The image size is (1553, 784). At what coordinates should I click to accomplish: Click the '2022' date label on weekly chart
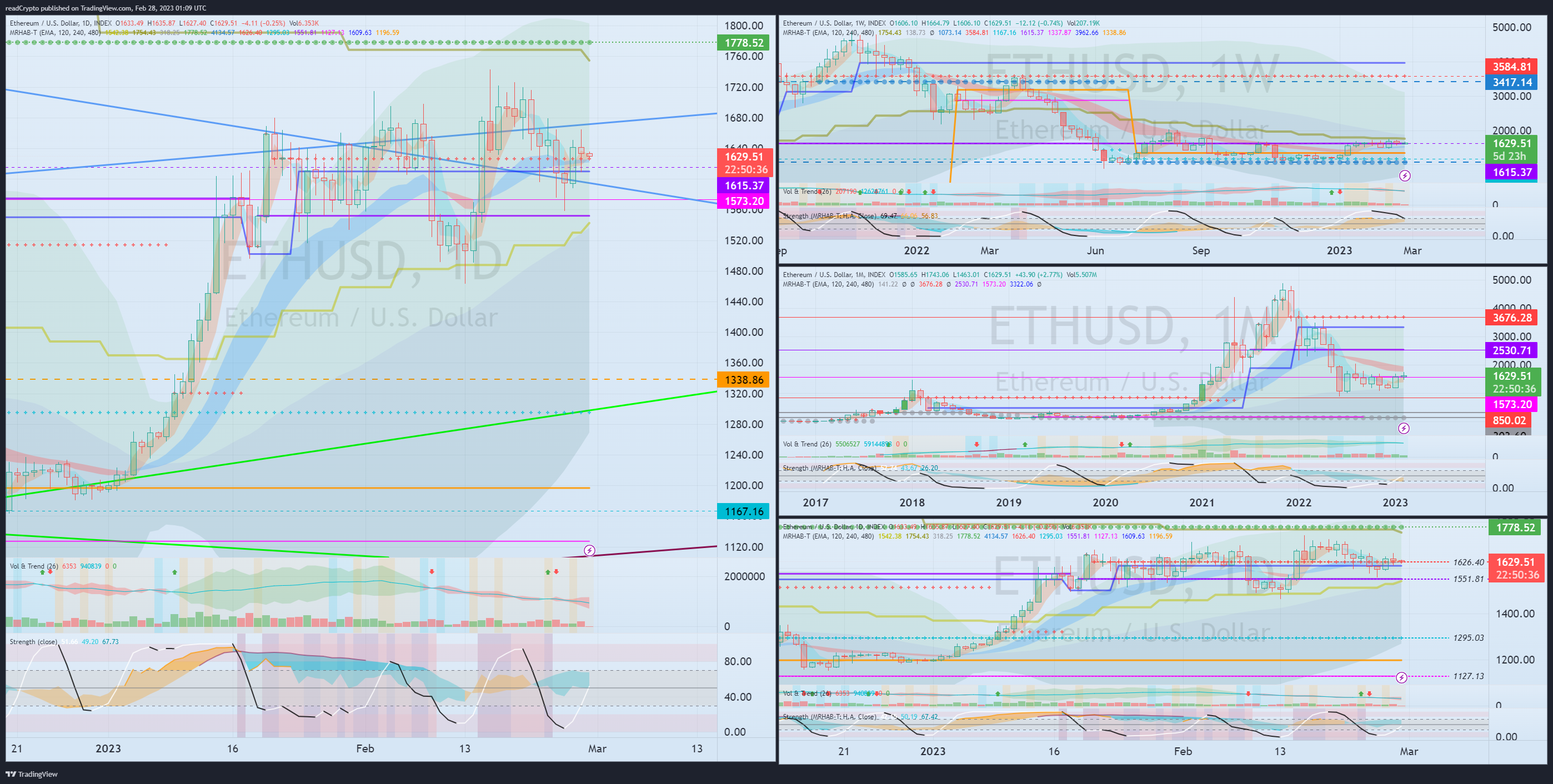click(x=916, y=250)
